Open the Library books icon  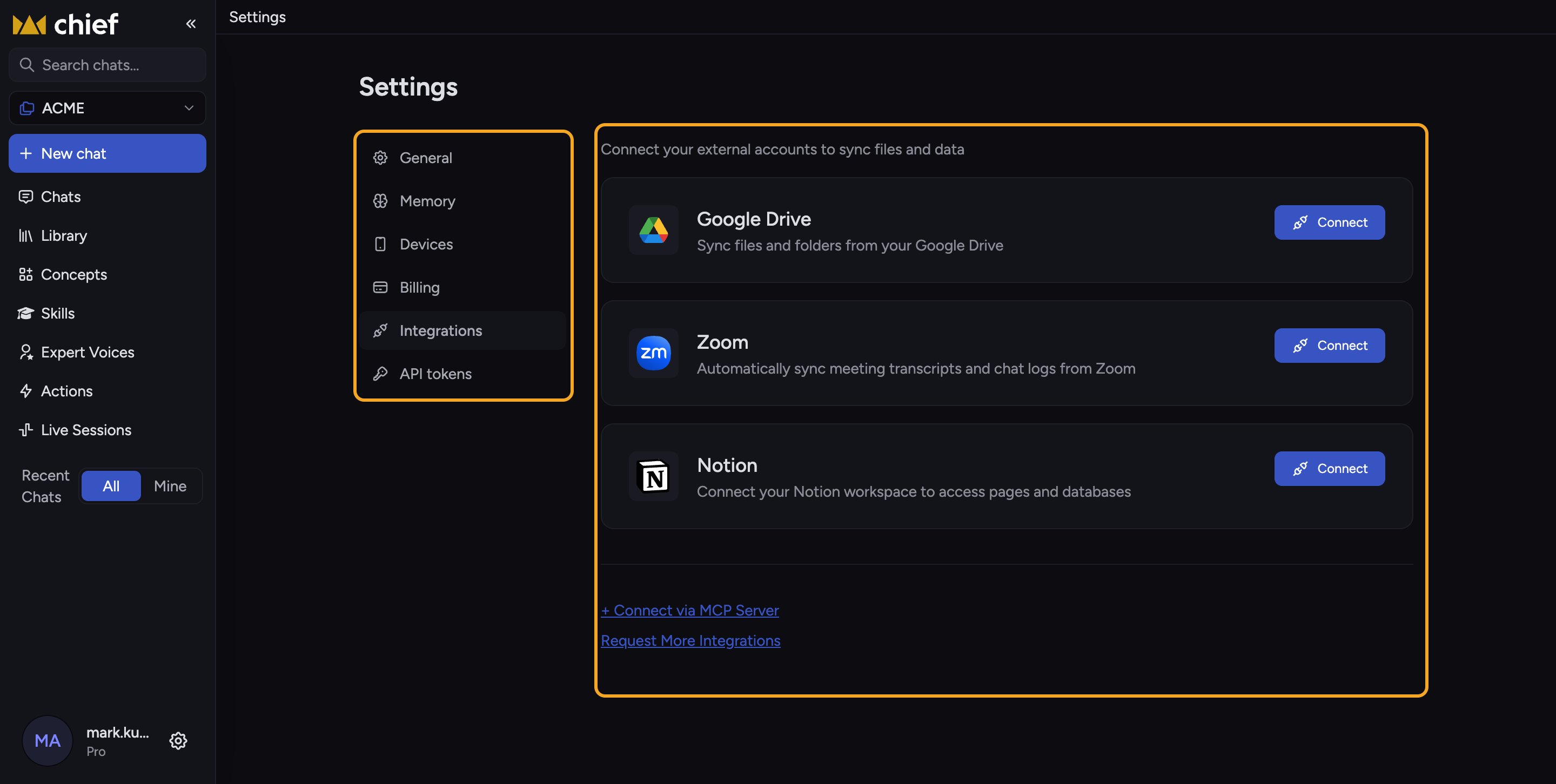click(25, 235)
